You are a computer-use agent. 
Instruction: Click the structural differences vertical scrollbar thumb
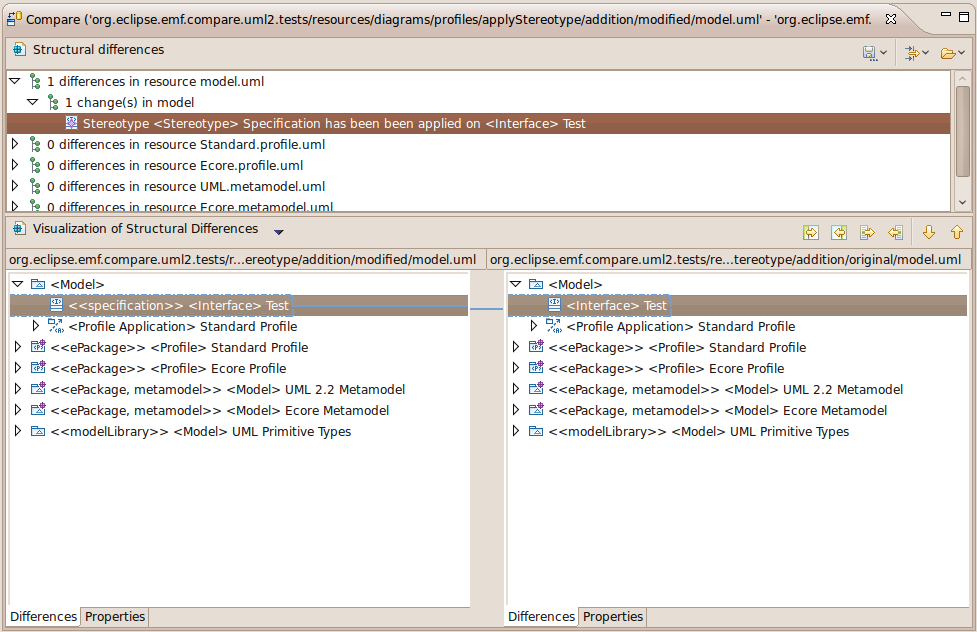tap(963, 131)
